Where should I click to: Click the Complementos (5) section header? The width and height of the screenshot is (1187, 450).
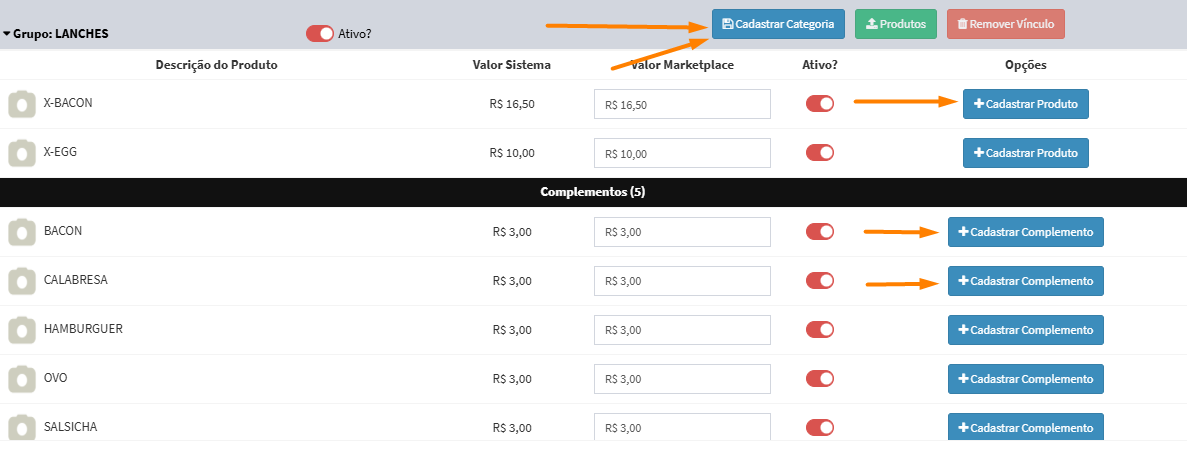(x=593, y=192)
